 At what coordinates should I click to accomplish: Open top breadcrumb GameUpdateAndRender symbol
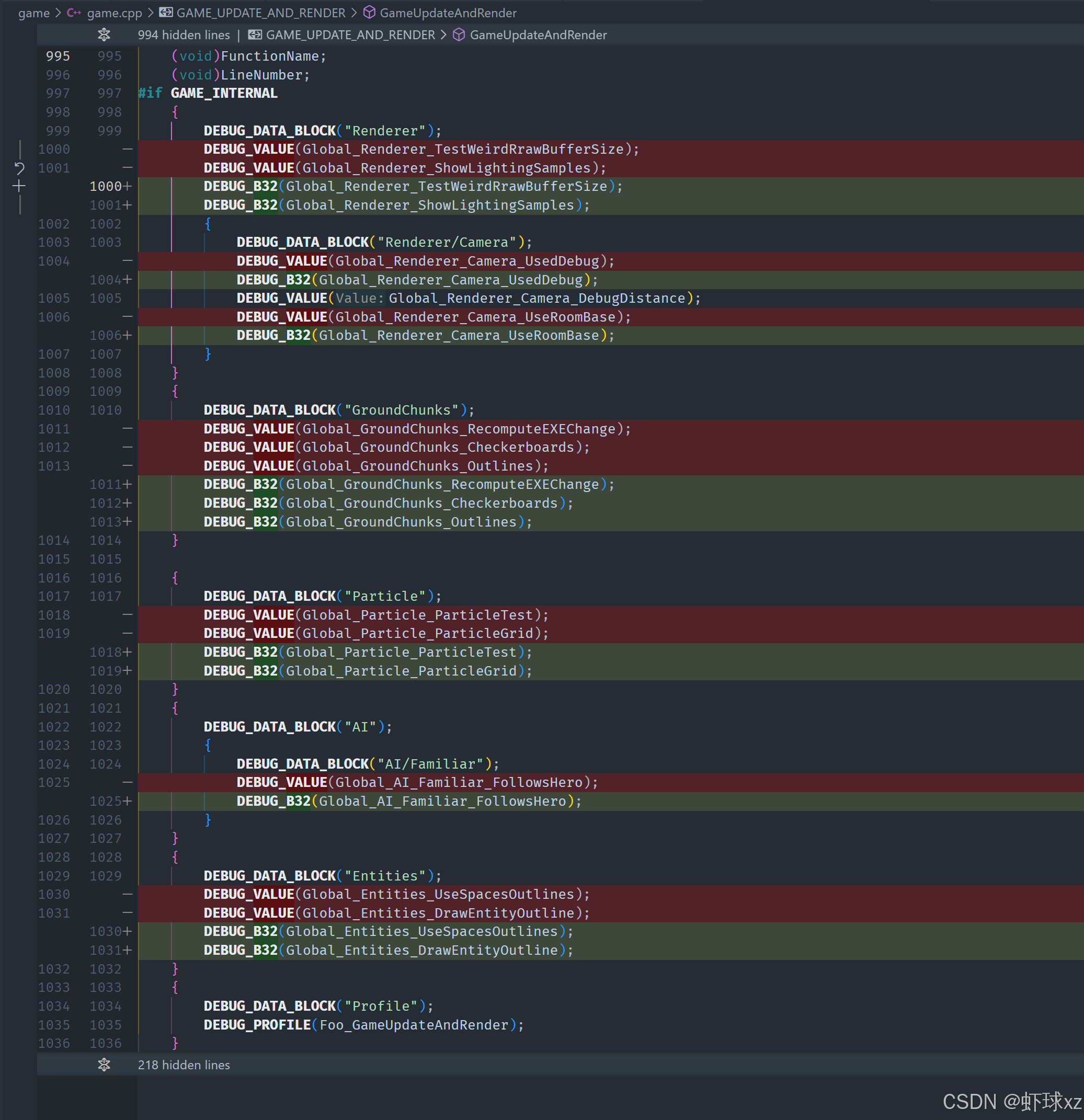(448, 13)
